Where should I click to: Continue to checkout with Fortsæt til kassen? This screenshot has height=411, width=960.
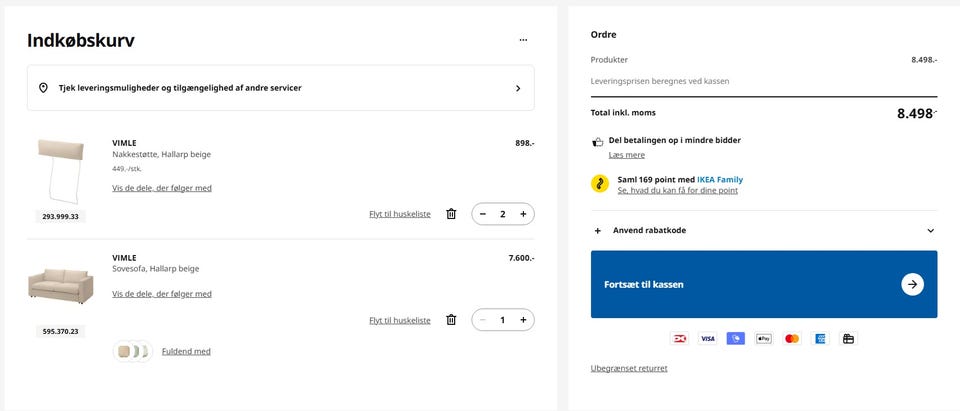coord(764,284)
